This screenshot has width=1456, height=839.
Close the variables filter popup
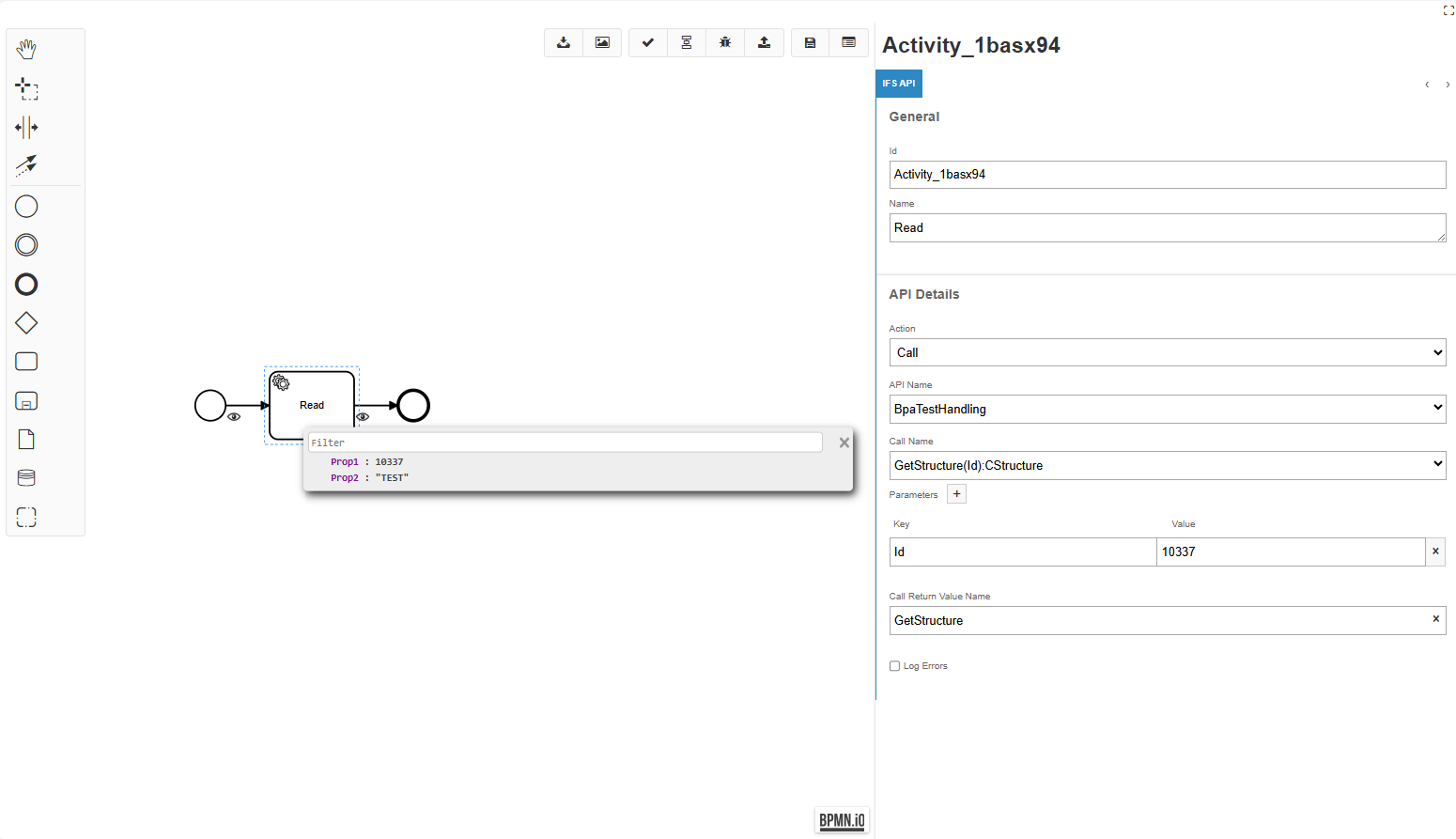click(x=844, y=443)
